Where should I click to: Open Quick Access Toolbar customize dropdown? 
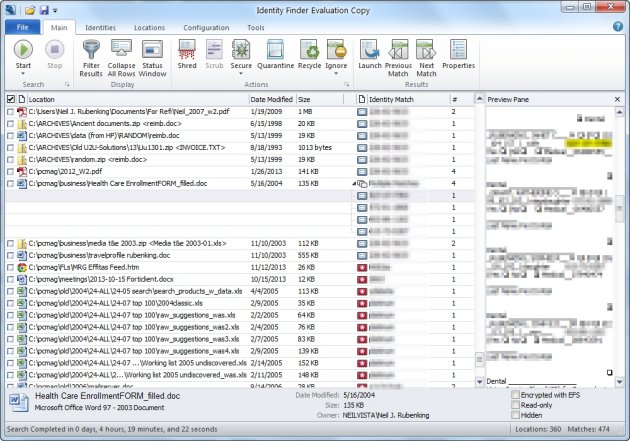click(55, 10)
